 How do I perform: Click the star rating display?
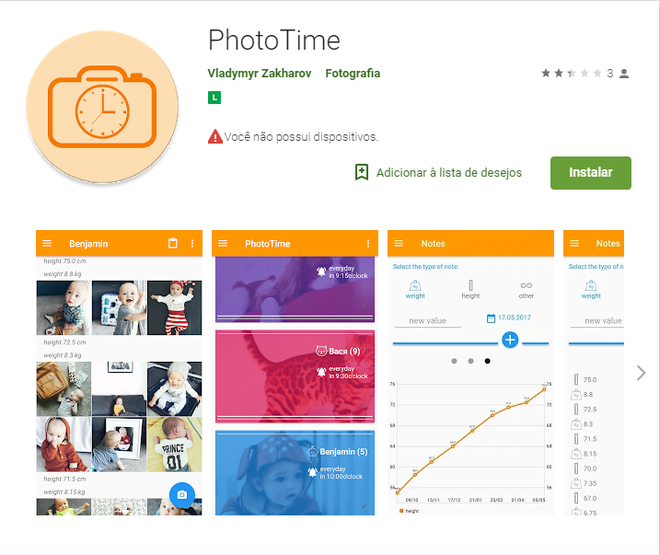pos(571,73)
